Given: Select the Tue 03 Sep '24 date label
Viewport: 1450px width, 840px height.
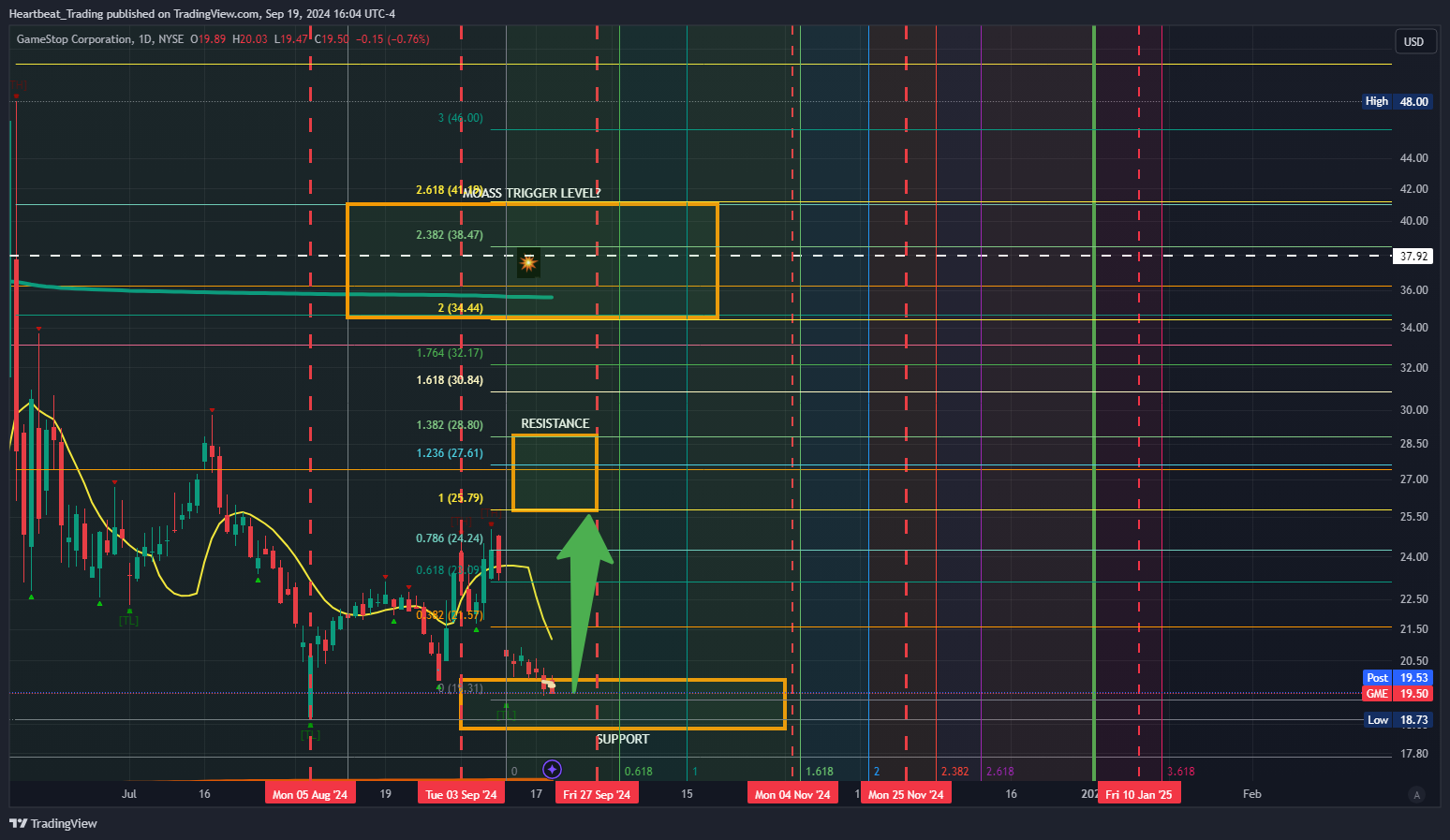Looking at the screenshot, I should (x=461, y=794).
